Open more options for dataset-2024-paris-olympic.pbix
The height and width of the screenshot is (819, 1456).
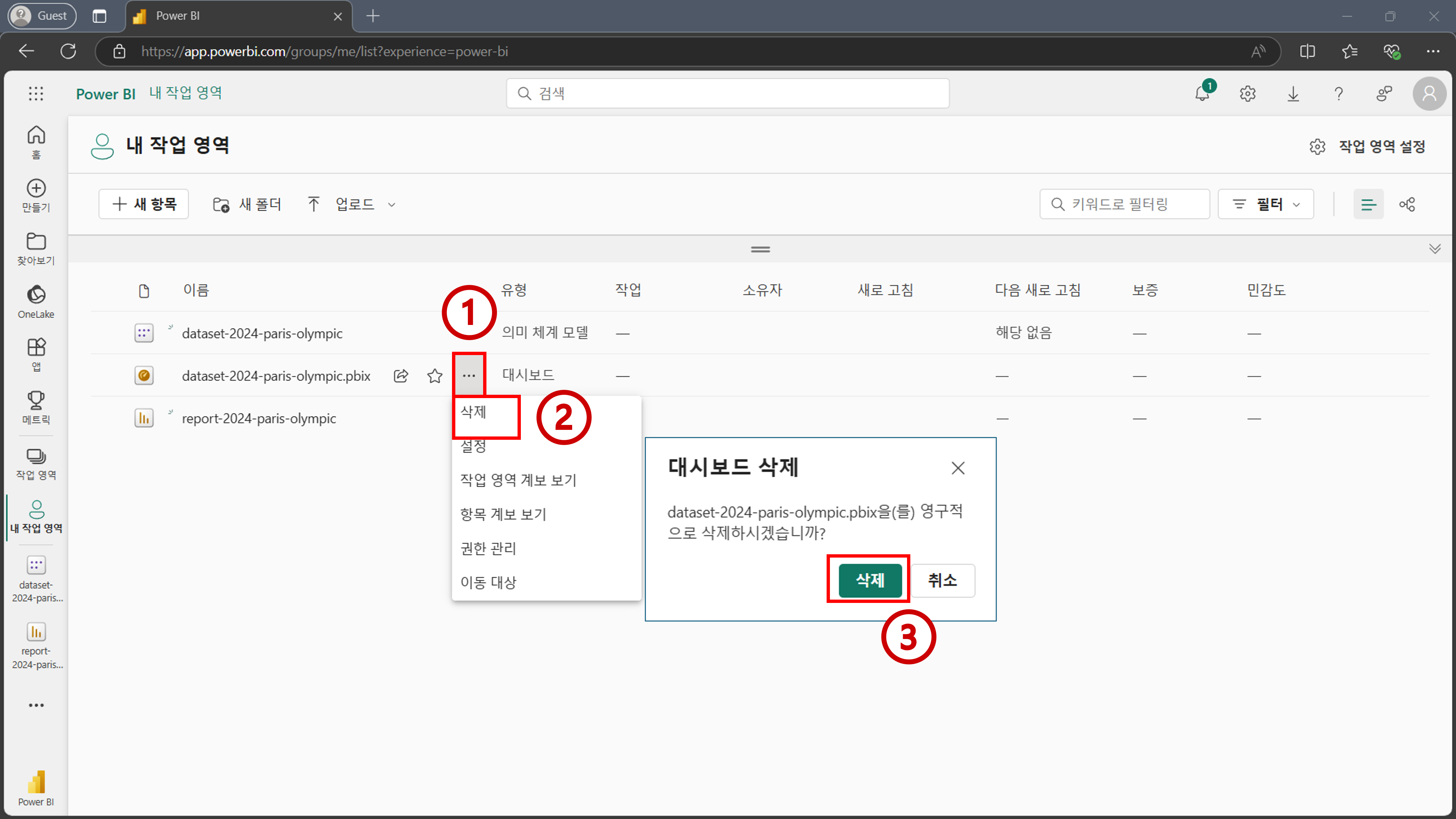coord(469,375)
